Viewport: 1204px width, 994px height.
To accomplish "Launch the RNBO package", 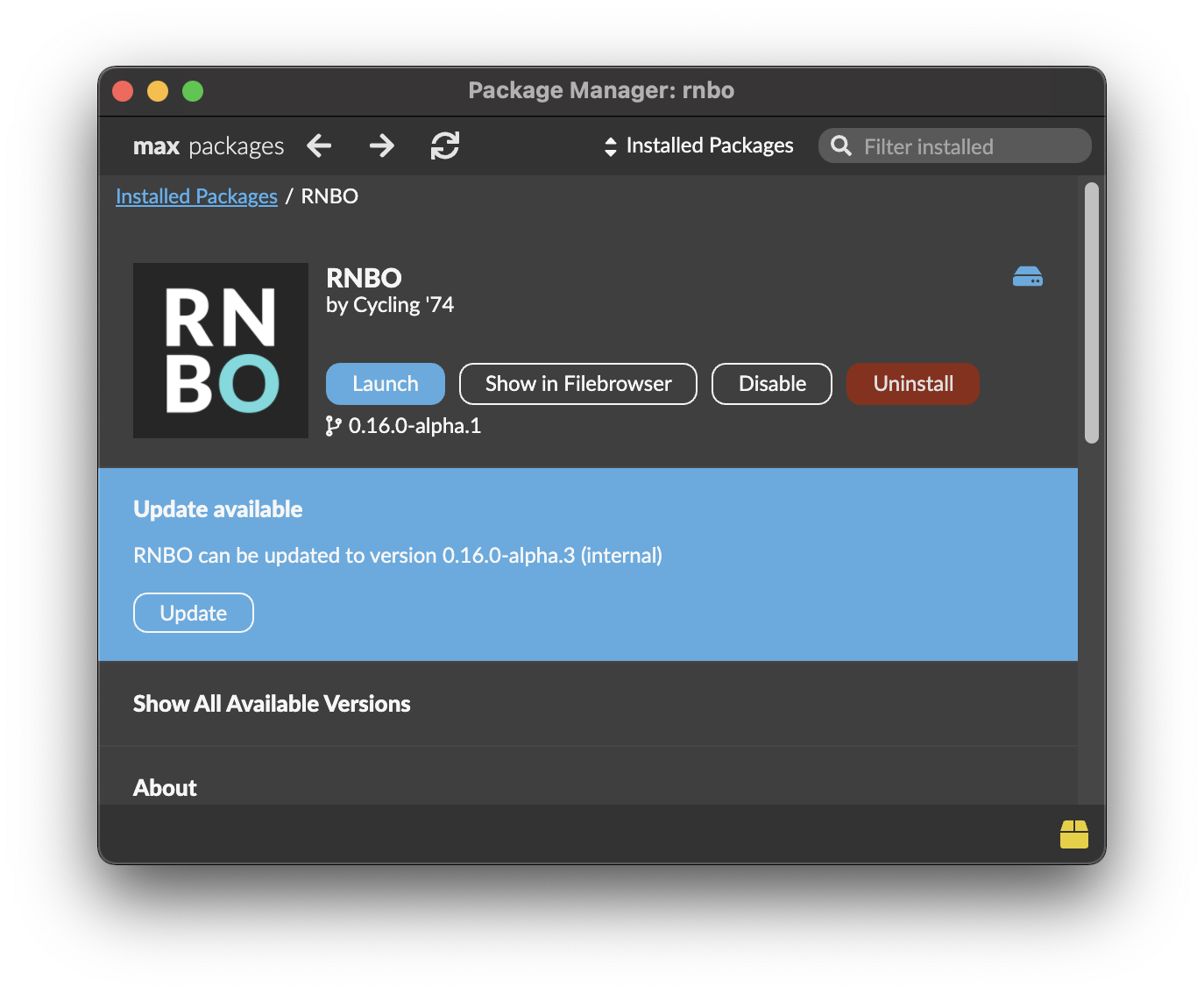I will [x=386, y=384].
